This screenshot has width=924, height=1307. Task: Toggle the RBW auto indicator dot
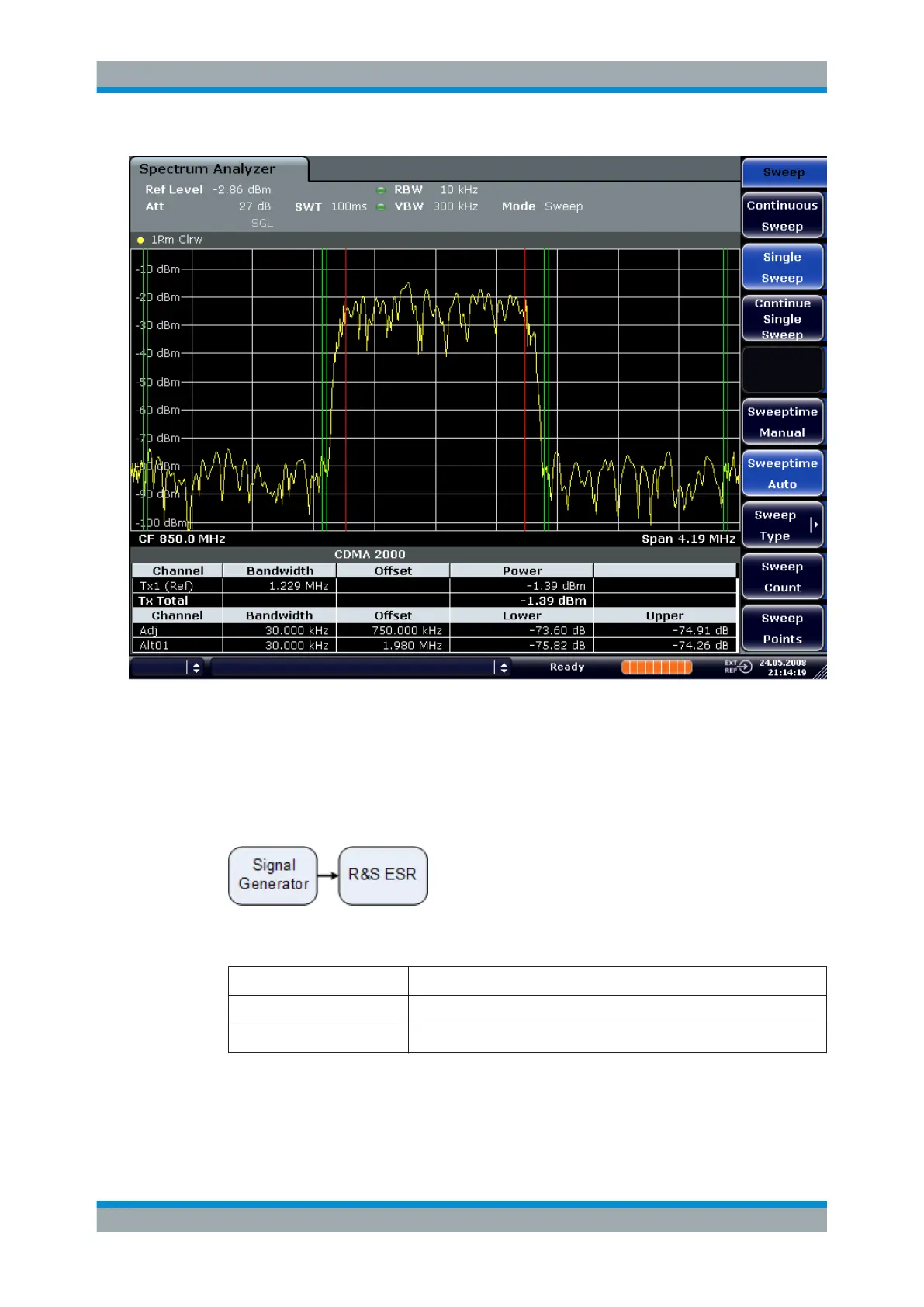tap(381, 190)
